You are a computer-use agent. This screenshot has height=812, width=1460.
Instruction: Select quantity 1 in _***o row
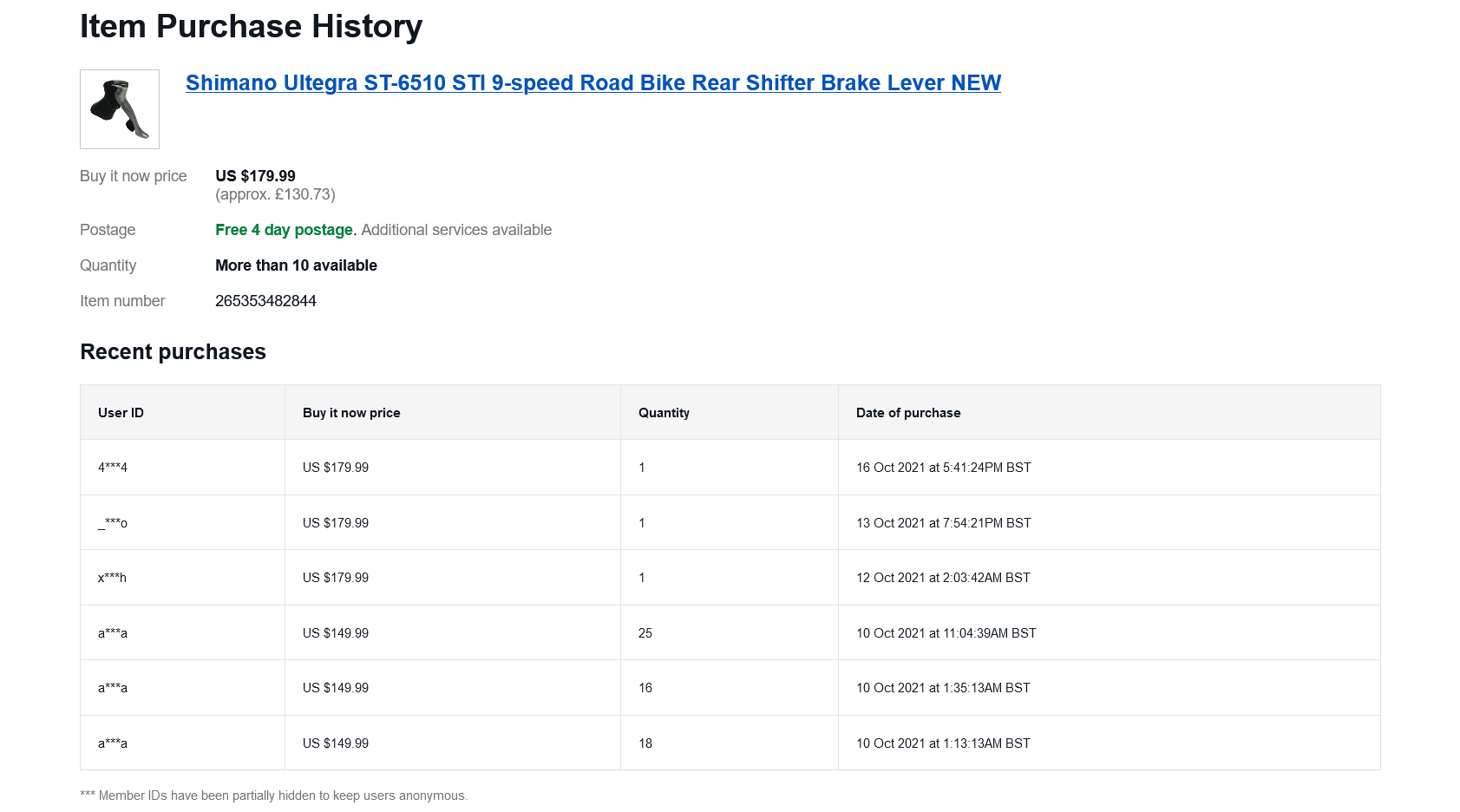tap(642, 523)
